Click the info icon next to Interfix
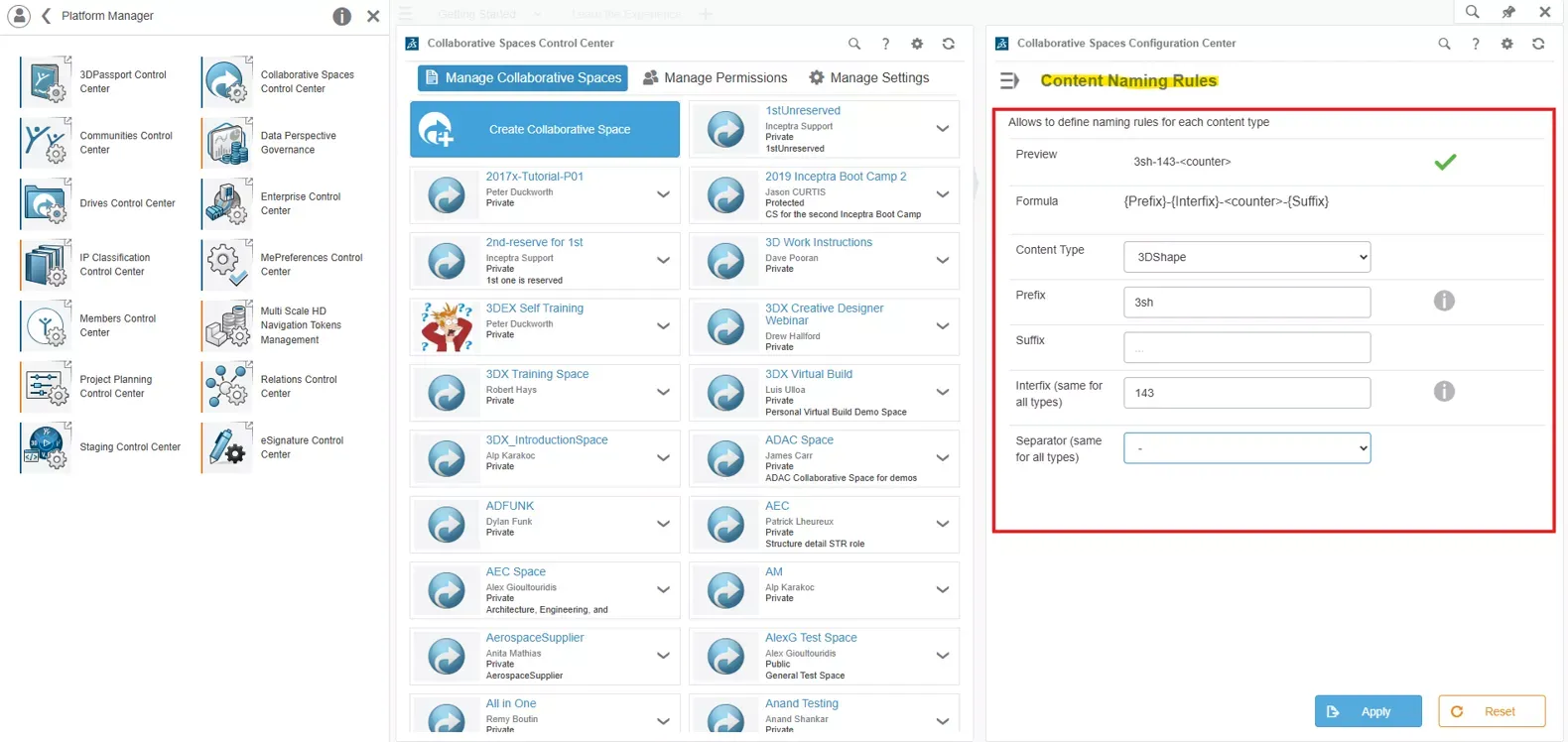1568x742 pixels. tap(1444, 391)
